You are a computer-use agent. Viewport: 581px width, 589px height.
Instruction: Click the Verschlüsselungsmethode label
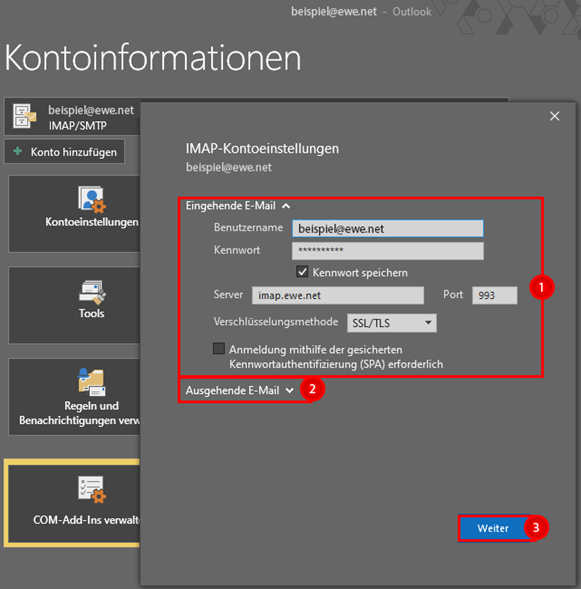tap(276, 322)
